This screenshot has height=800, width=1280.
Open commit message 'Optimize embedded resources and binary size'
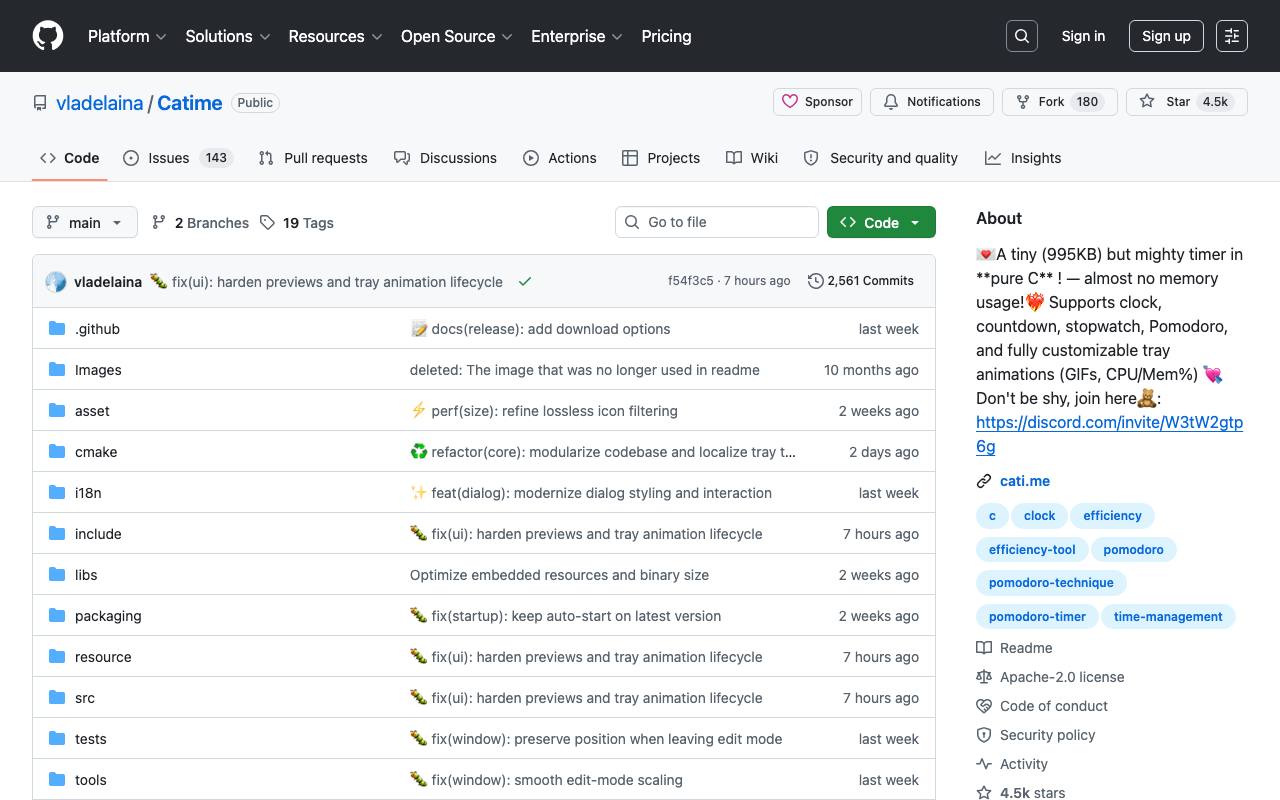click(559, 575)
